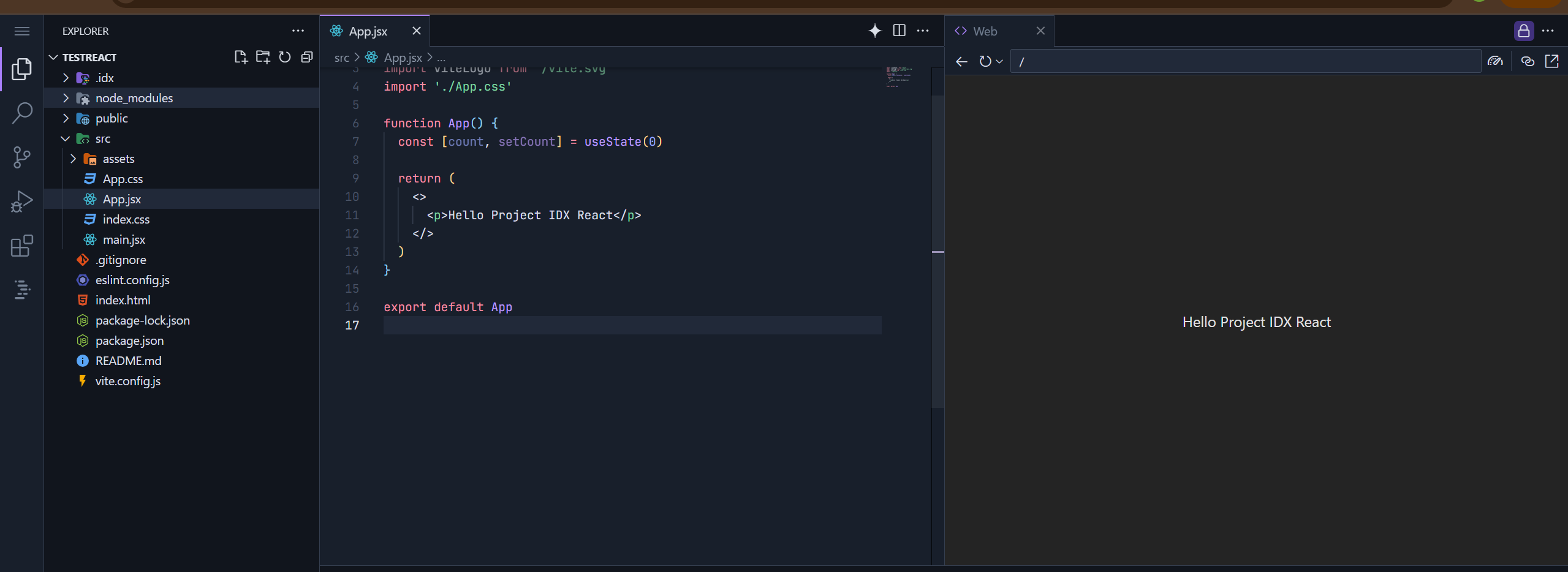This screenshot has width=1568, height=572.
Task: Toggle the lock on the Web preview
Action: [1524, 31]
